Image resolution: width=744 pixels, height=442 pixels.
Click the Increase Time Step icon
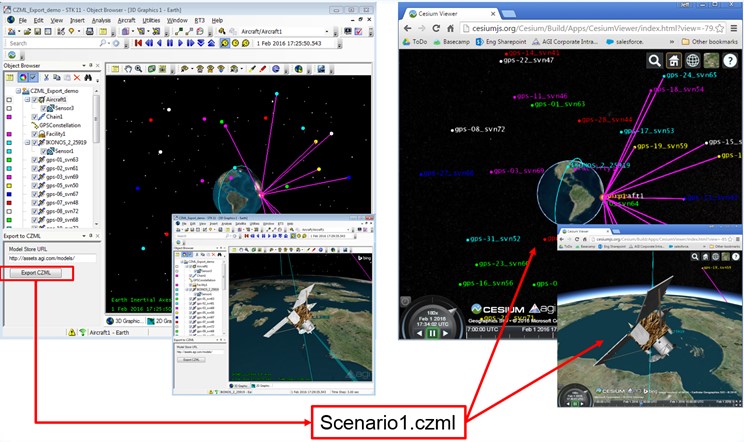pyautogui.click(x=211, y=43)
